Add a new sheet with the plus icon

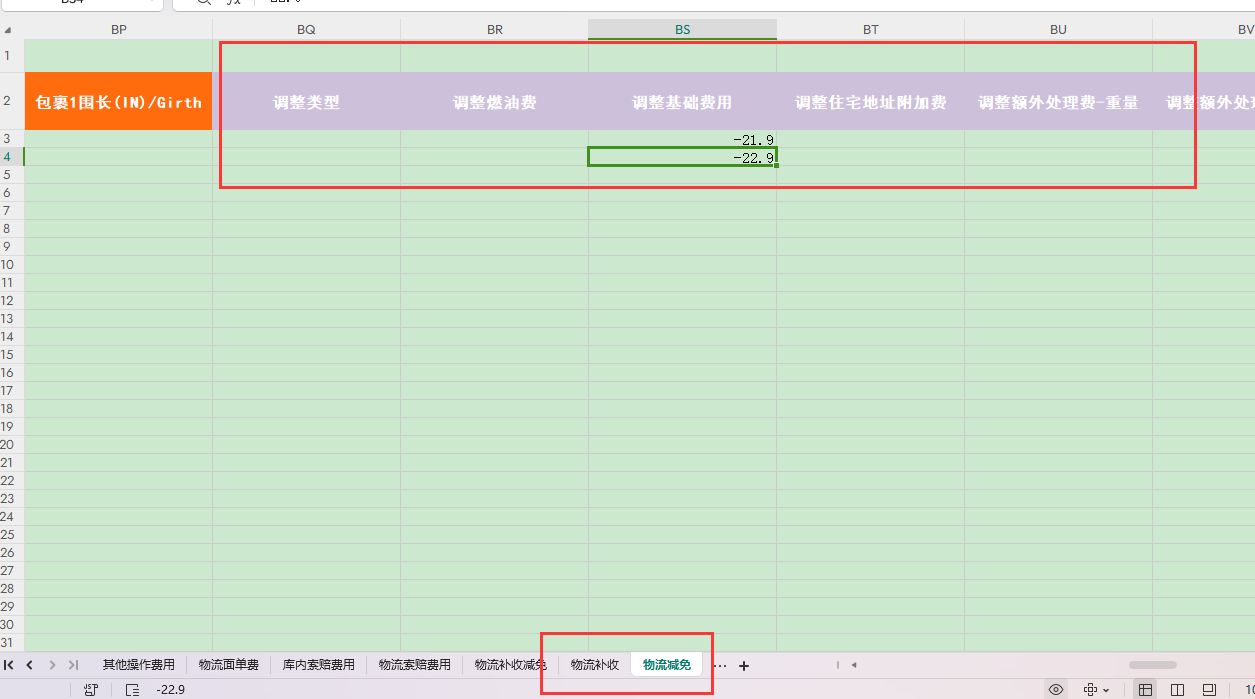pos(744,665)
